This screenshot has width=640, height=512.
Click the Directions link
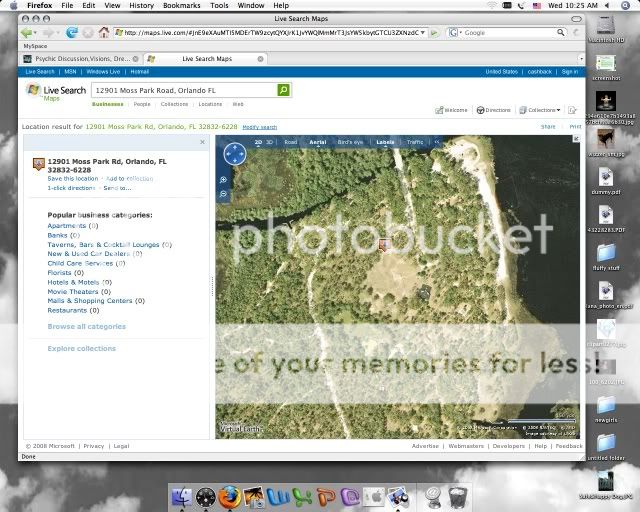[x=496, y=110]
